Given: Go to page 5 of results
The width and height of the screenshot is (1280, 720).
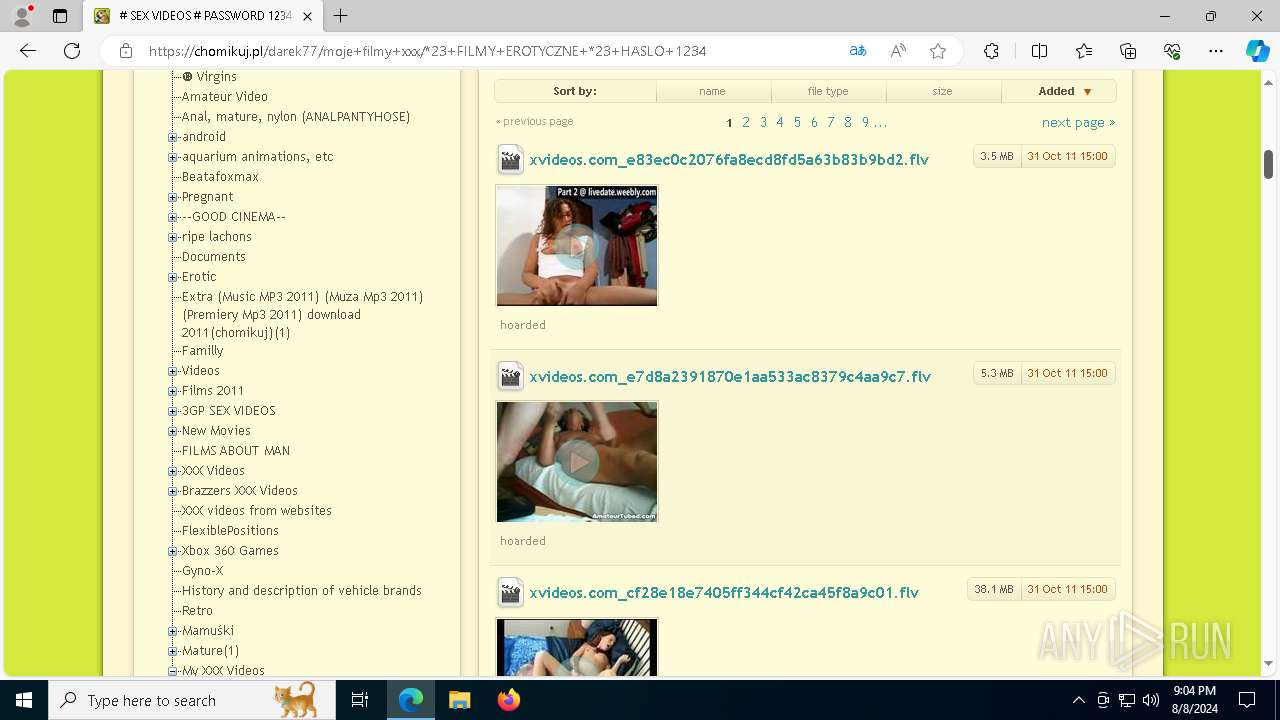Looking at the screenshot, I should coord(797,122).
